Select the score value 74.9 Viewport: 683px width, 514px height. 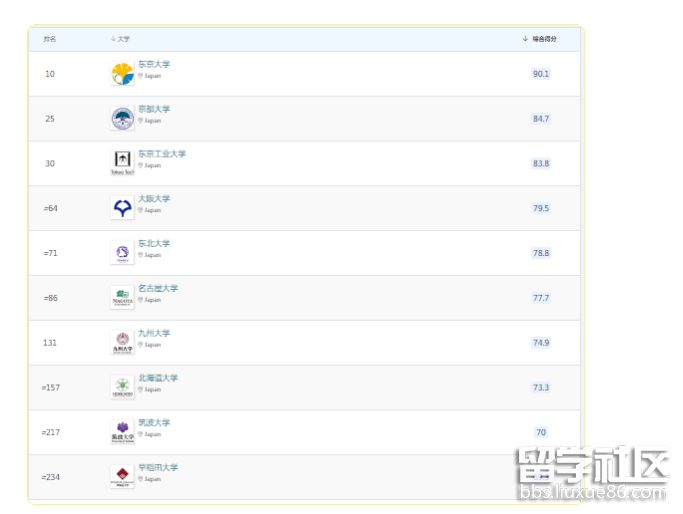[x=541, y=343]
